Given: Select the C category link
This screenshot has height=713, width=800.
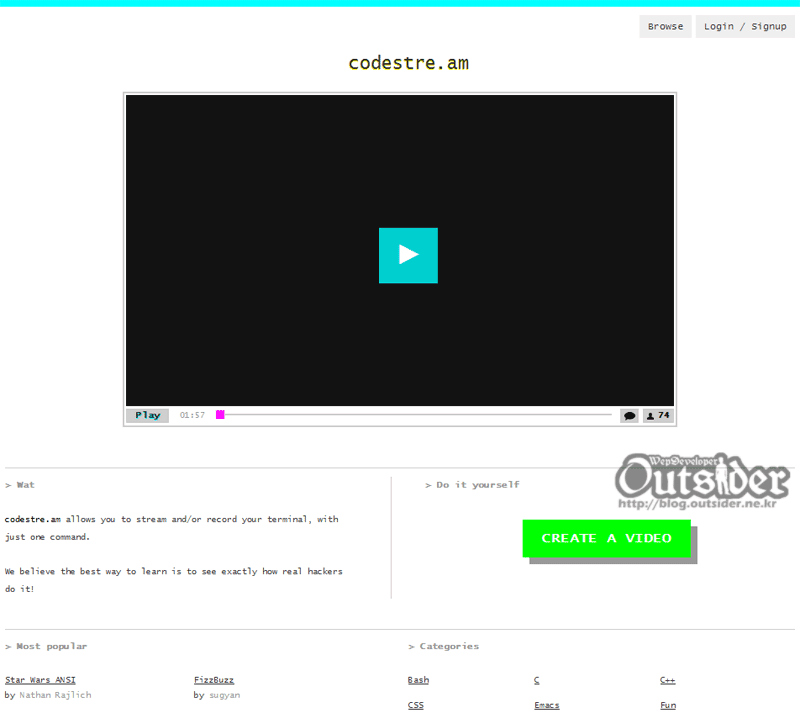Looking at the screenshot, I should [537, 680].
